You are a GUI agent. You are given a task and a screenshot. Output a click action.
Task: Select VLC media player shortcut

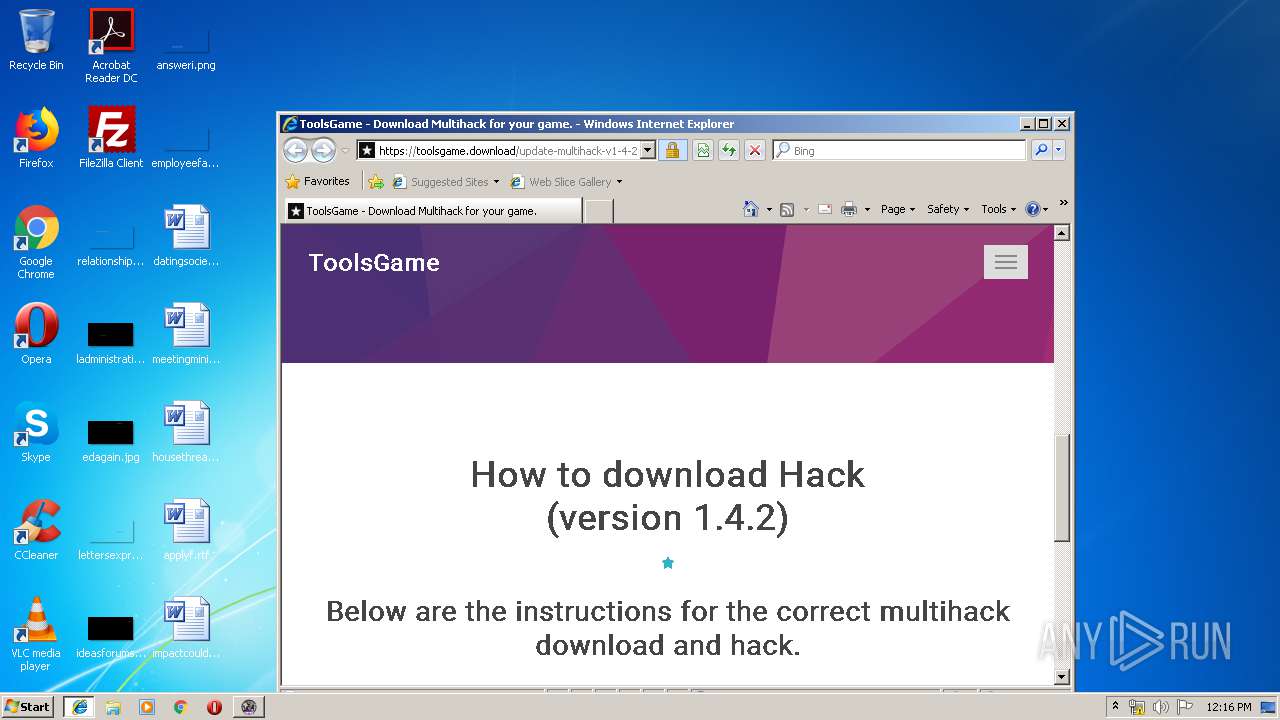[x=36, y=634]
